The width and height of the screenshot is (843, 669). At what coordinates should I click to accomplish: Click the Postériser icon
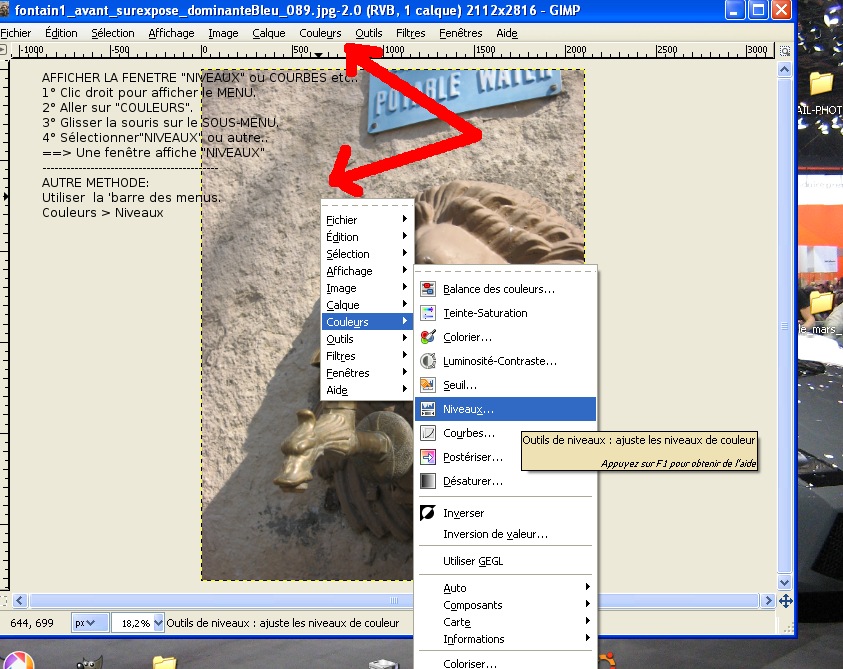click(x=428, y=457)
